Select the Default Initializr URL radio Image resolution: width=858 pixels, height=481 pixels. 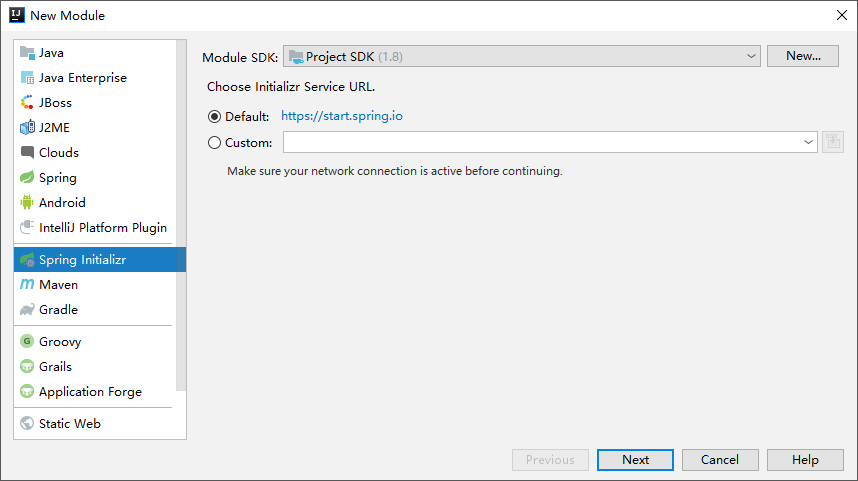tap(214, 117)
